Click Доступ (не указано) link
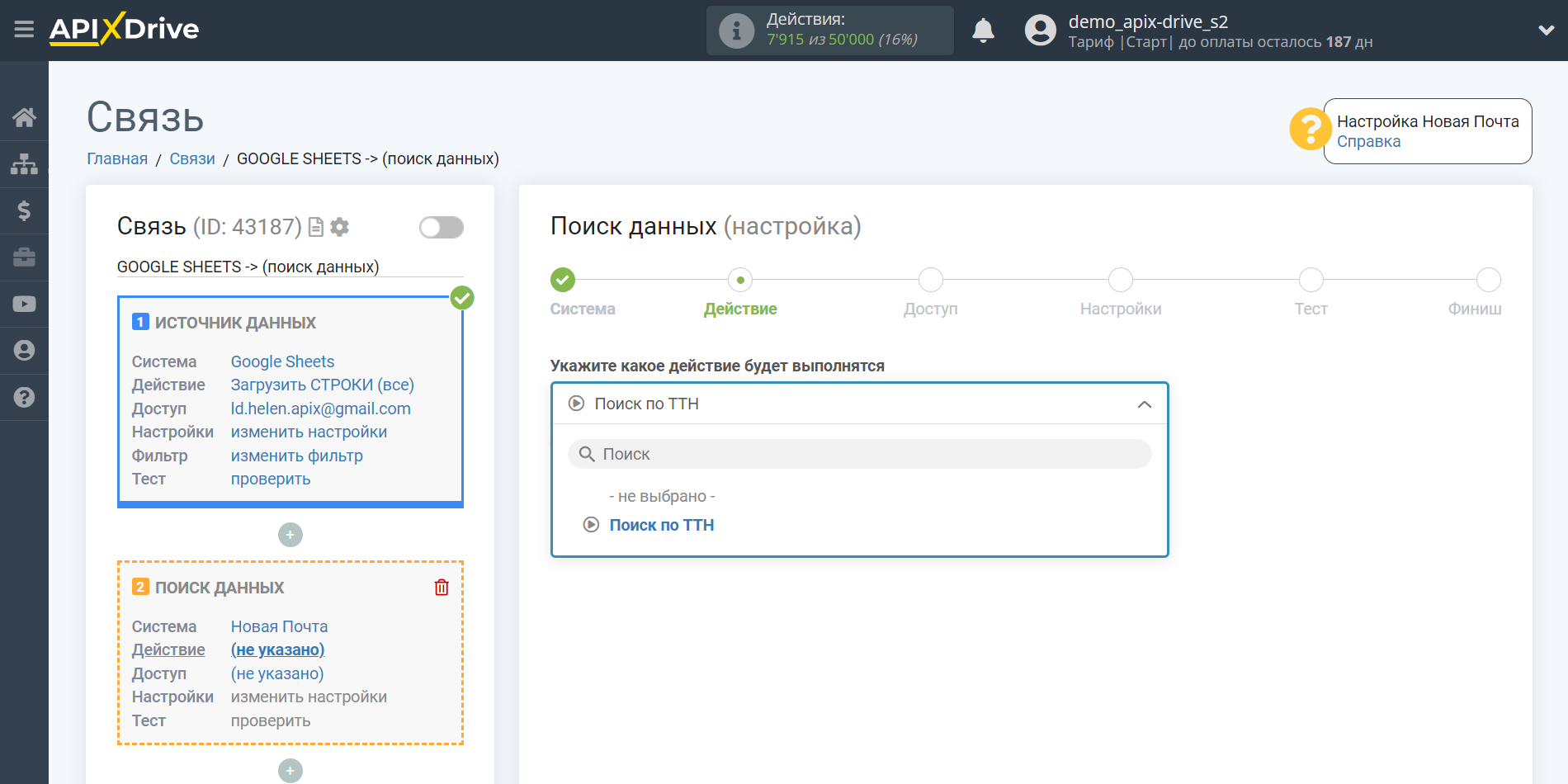 [x=277, y=673]
